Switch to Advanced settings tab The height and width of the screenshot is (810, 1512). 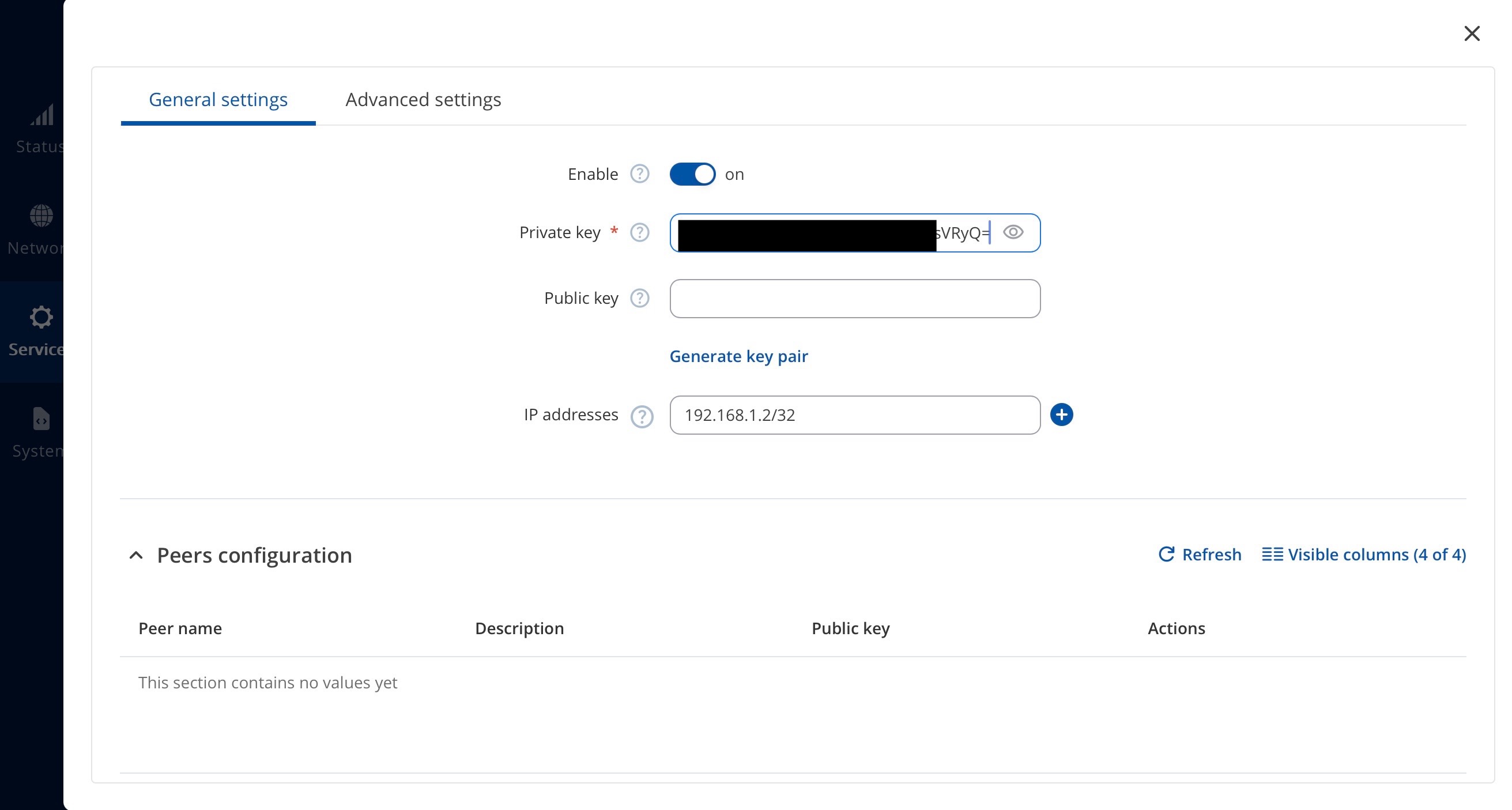[423, 100]
